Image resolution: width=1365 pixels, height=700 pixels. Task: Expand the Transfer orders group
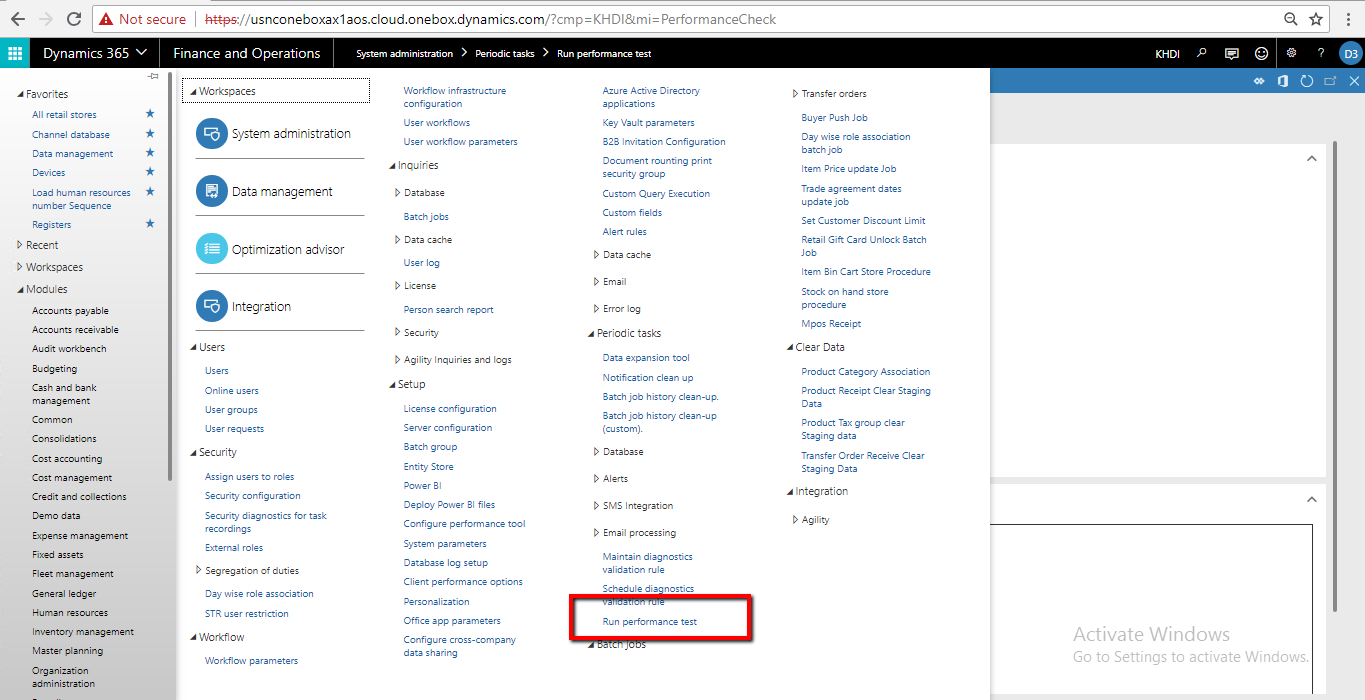[795, 94]
